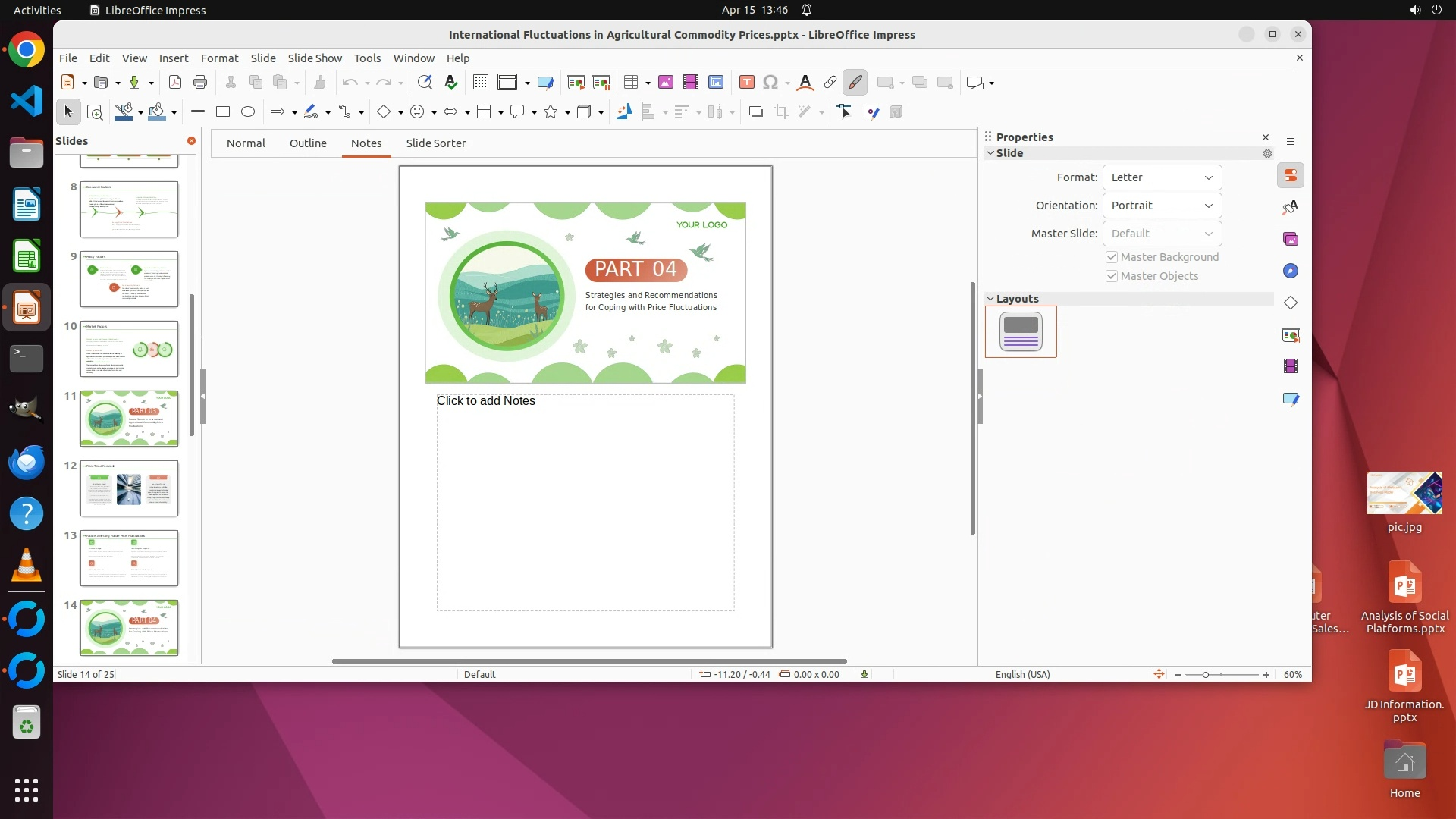Select the Rectangle drawing tool
The image size is (1456, 819).
(223, 112)
